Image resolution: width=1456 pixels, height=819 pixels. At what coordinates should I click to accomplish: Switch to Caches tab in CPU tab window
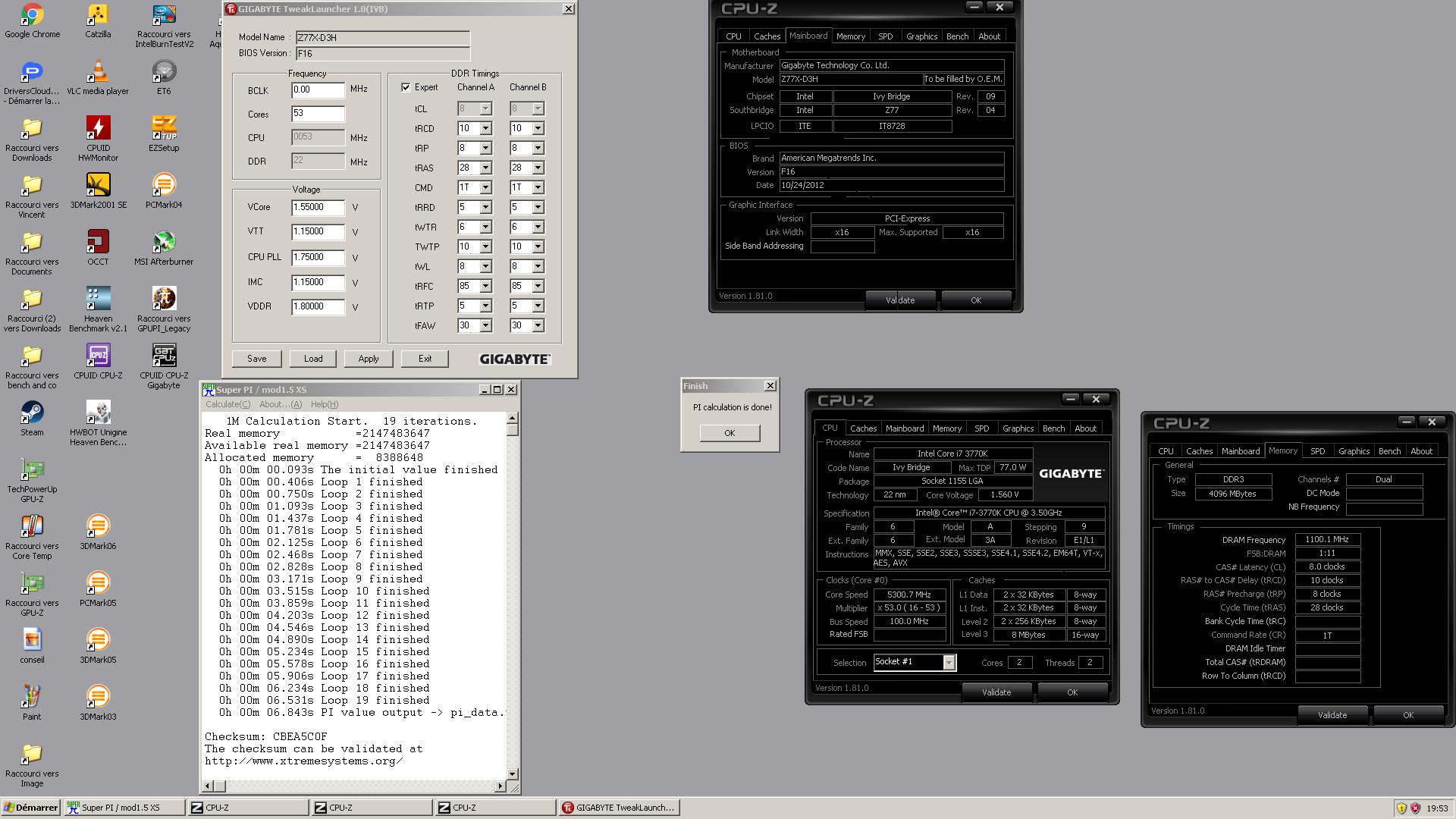(x=863, y=428)
